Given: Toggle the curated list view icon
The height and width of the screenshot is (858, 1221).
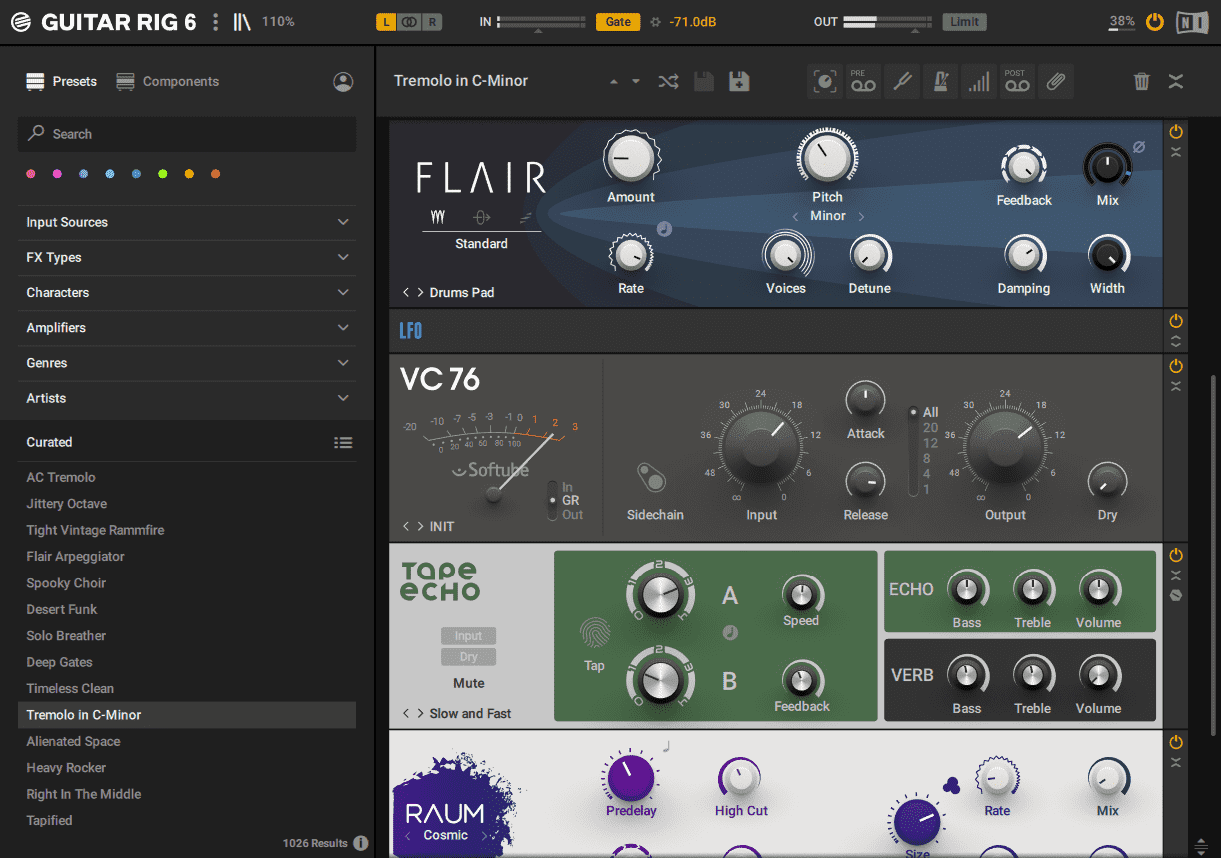Looking at the screenshot, I should [343, 442].
